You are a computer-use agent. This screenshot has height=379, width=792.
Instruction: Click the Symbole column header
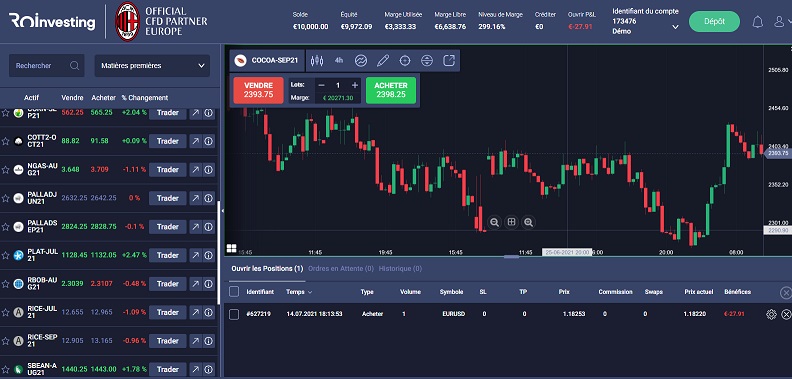tap(452, 292)
